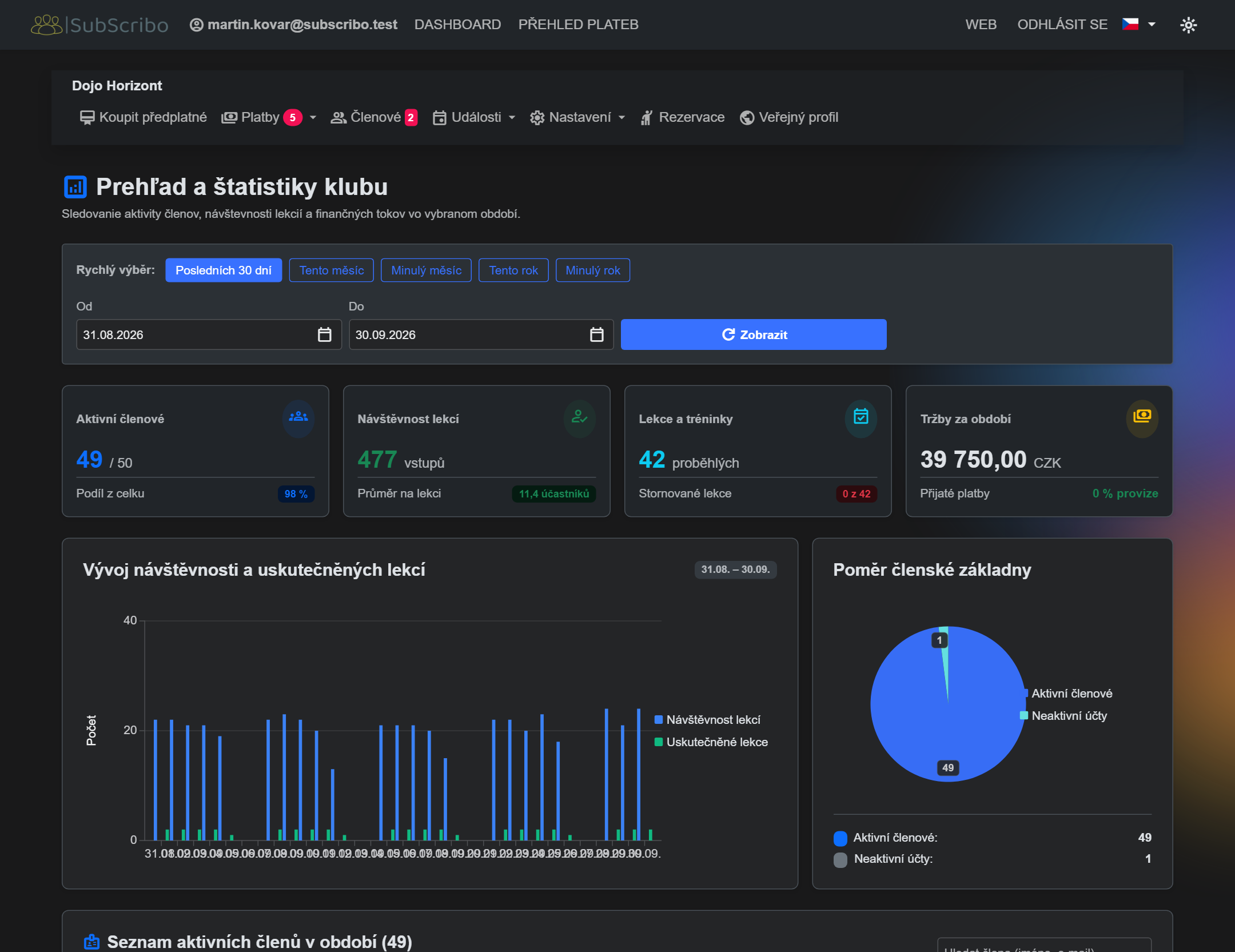Open the martin.kovar@subscribo.test account link
Viewport: 1235px width, 952px height.
[x=294, y=25]
